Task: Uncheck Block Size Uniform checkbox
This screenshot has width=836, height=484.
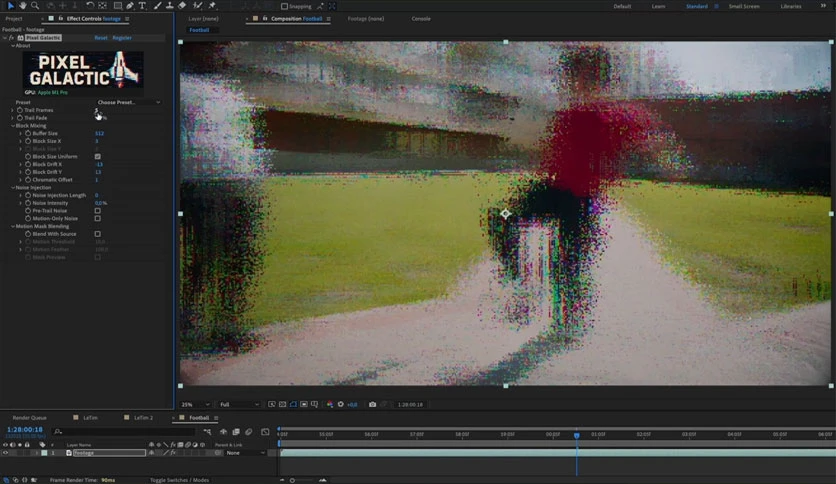Action: point(98,157)
